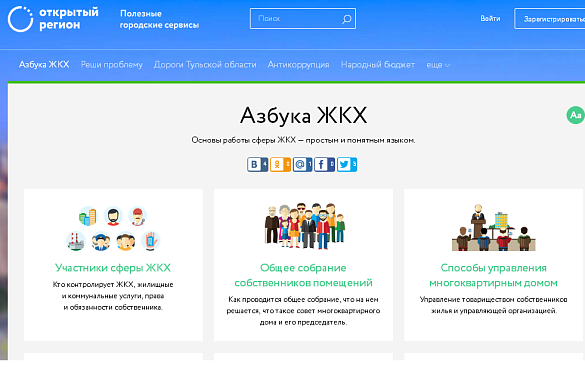Click the Aa font size icon
This screenshot has height=374, width=585.
point(575,115)
